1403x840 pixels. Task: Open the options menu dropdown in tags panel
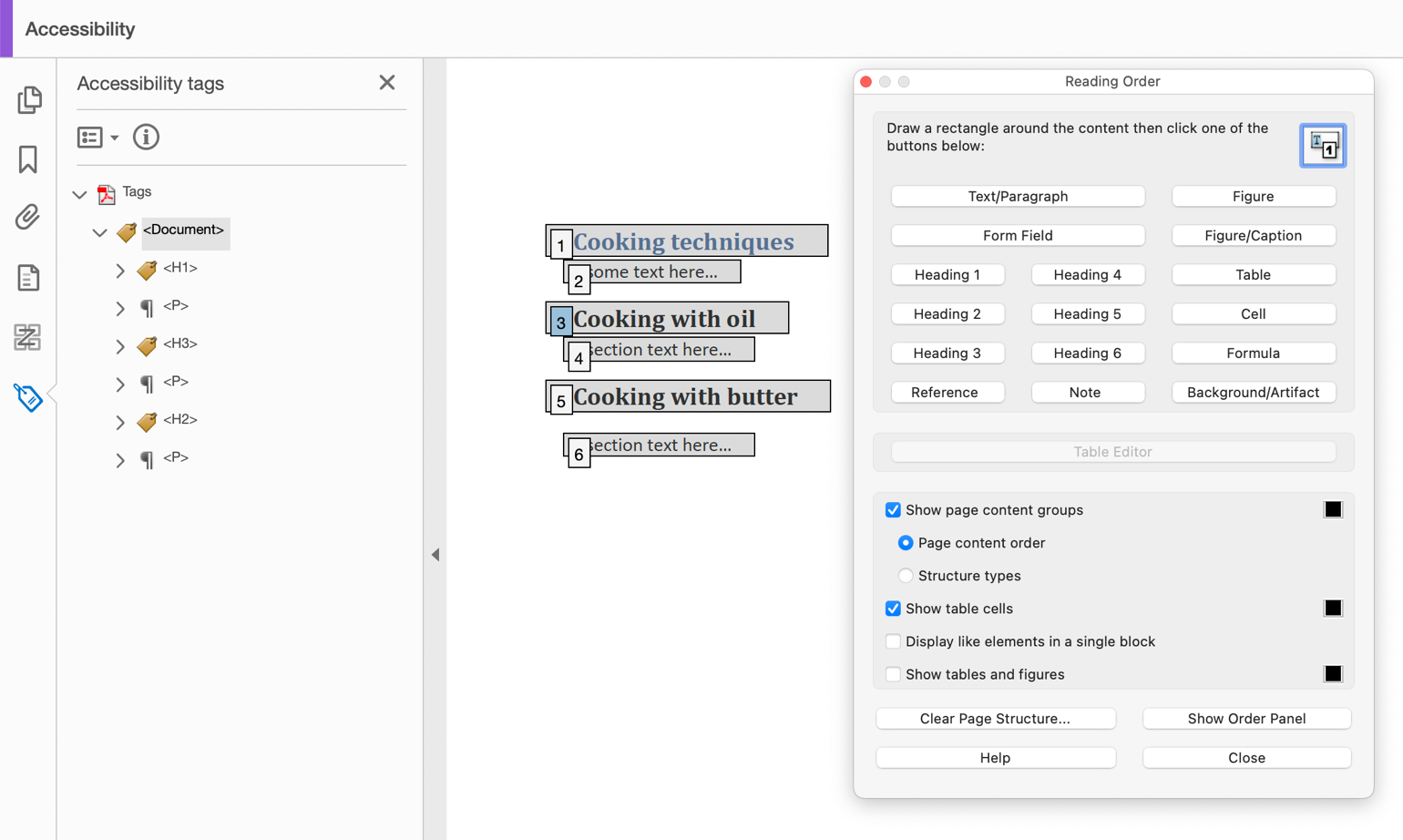click(x=97, y=137)
